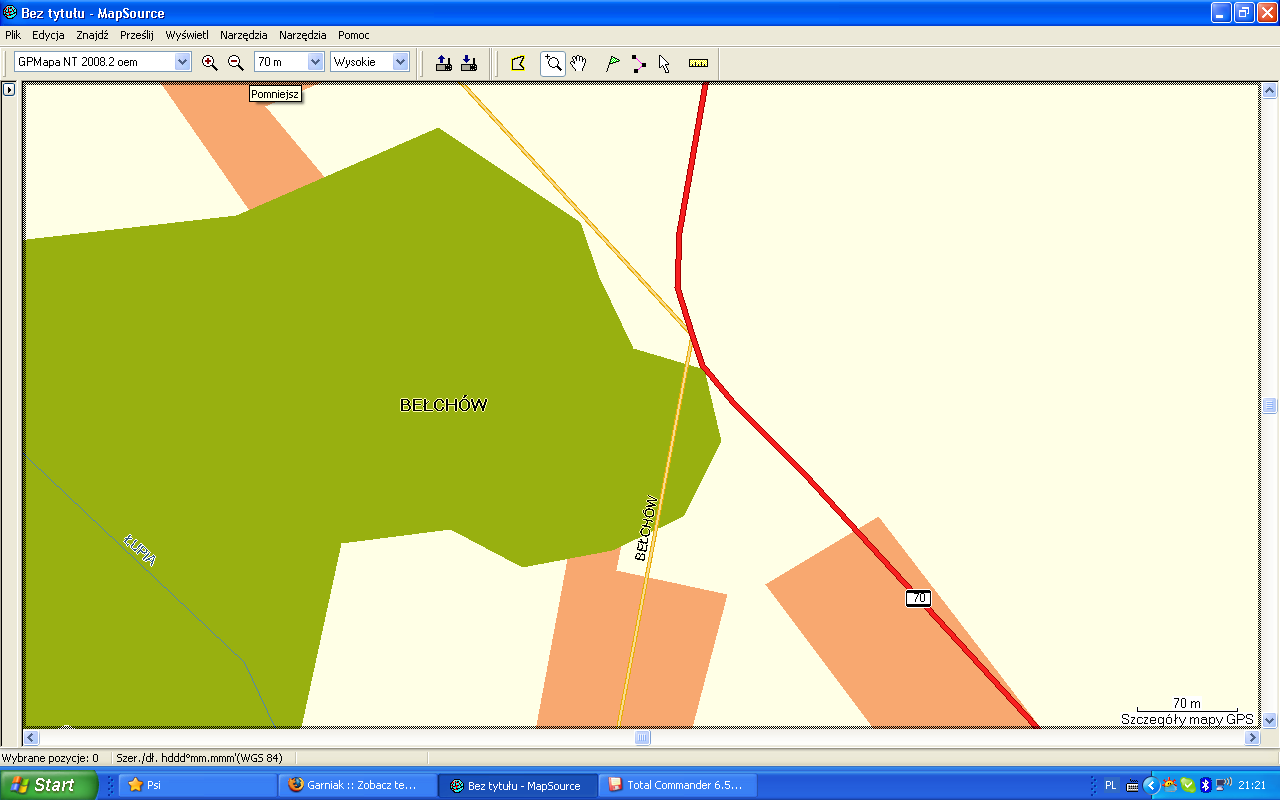Open the Wyświetl menu
This screenshot has height=800, width=1280.
pyautogui.click(x=187, y=35)
